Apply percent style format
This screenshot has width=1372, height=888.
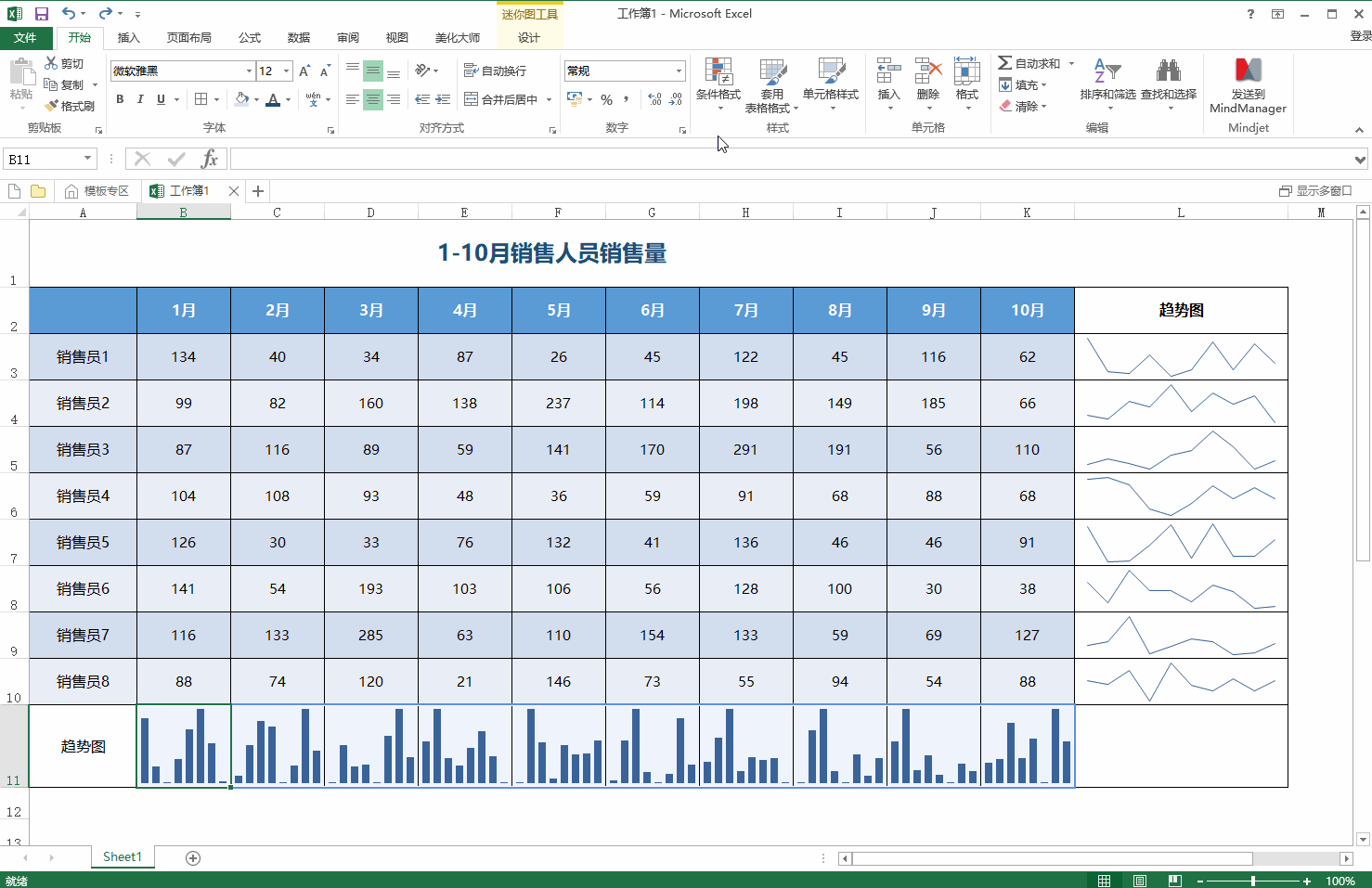(606, 99)
